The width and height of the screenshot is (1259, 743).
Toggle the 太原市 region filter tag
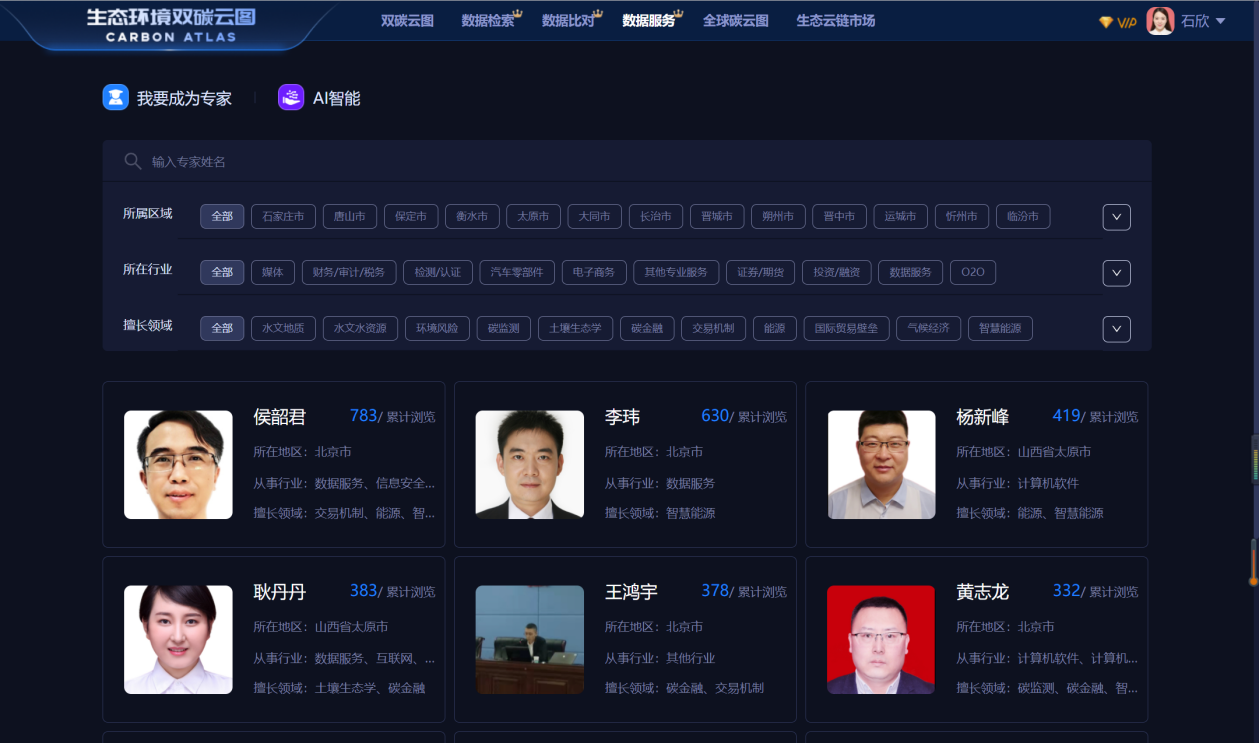[533, 217]
